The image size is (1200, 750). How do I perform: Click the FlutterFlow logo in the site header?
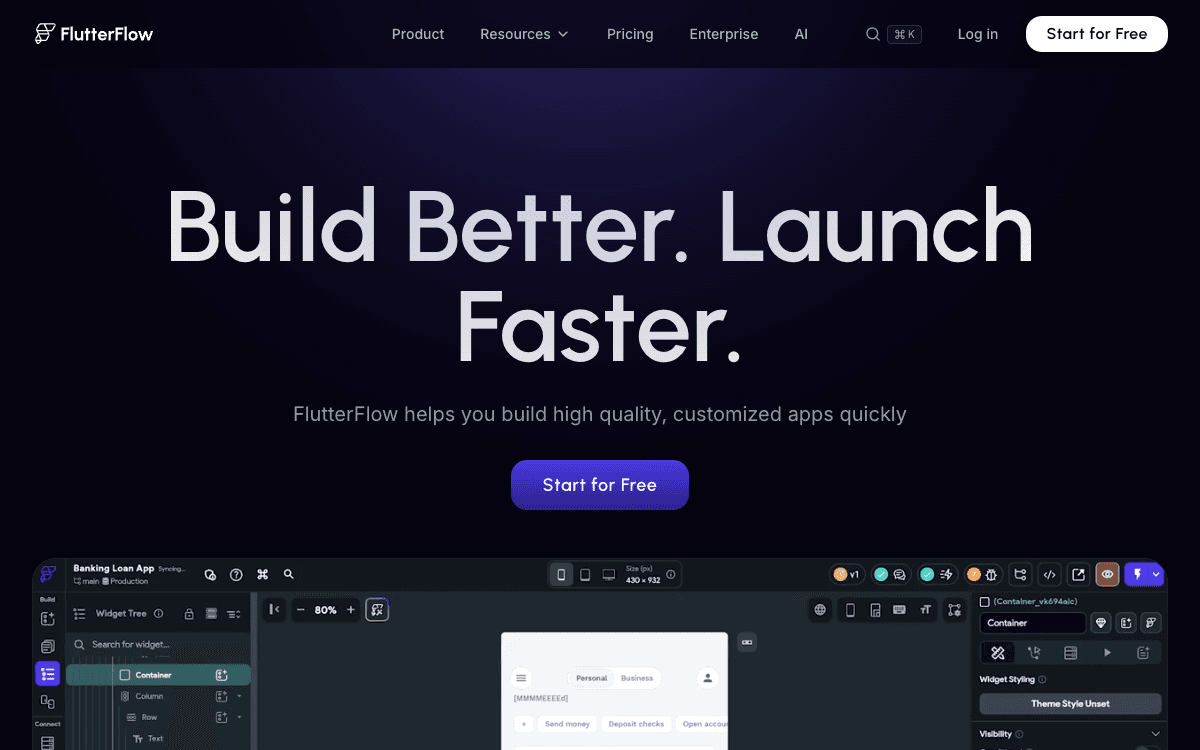94,34
